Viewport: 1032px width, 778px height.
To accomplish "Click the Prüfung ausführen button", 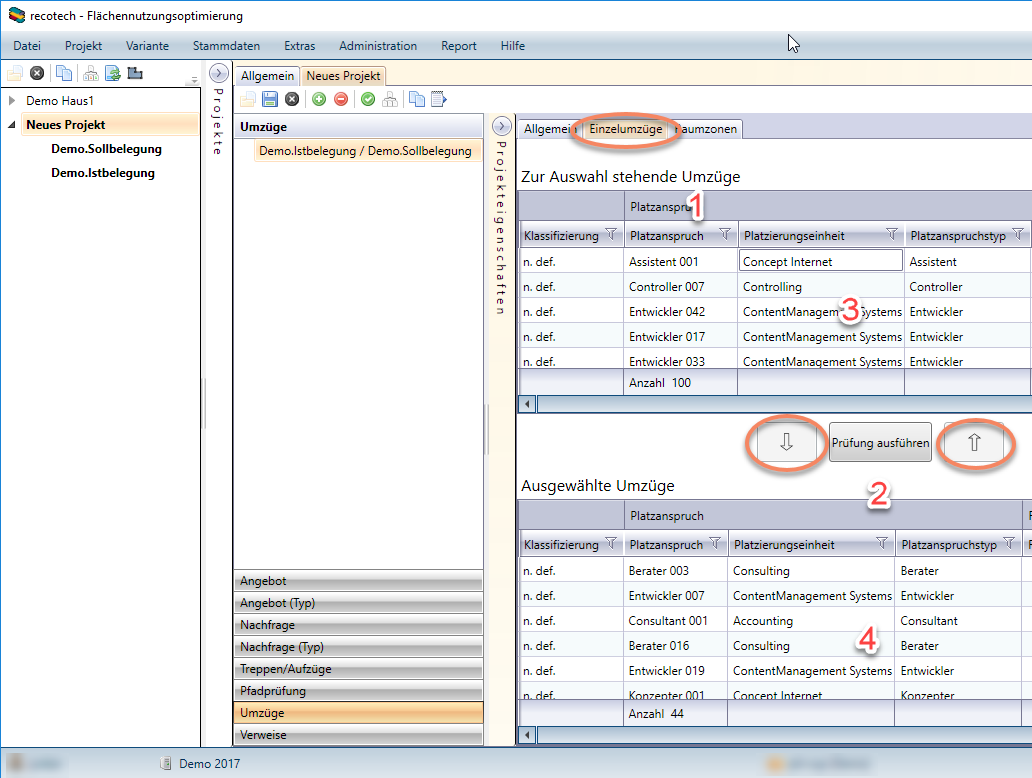I will 880,442.
